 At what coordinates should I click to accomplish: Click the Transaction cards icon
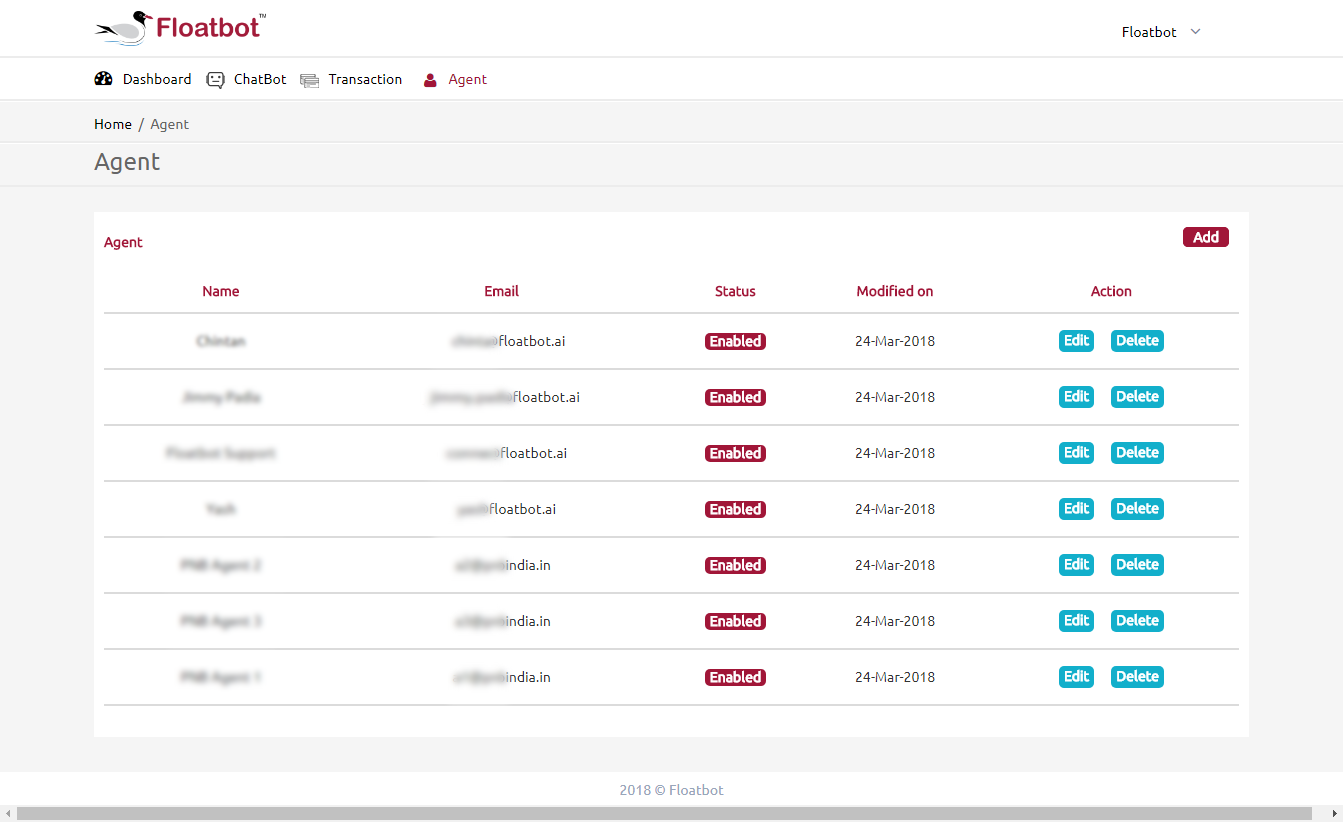(310, 80)
